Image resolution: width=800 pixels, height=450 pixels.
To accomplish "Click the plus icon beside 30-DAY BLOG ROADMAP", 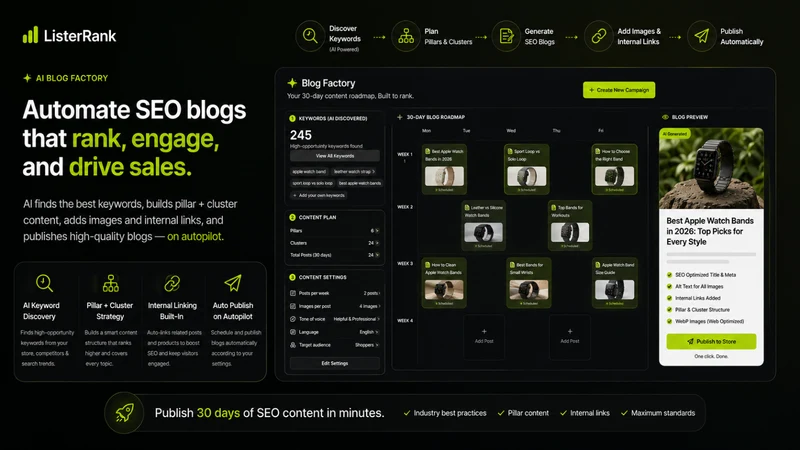I will click(399, 117).
